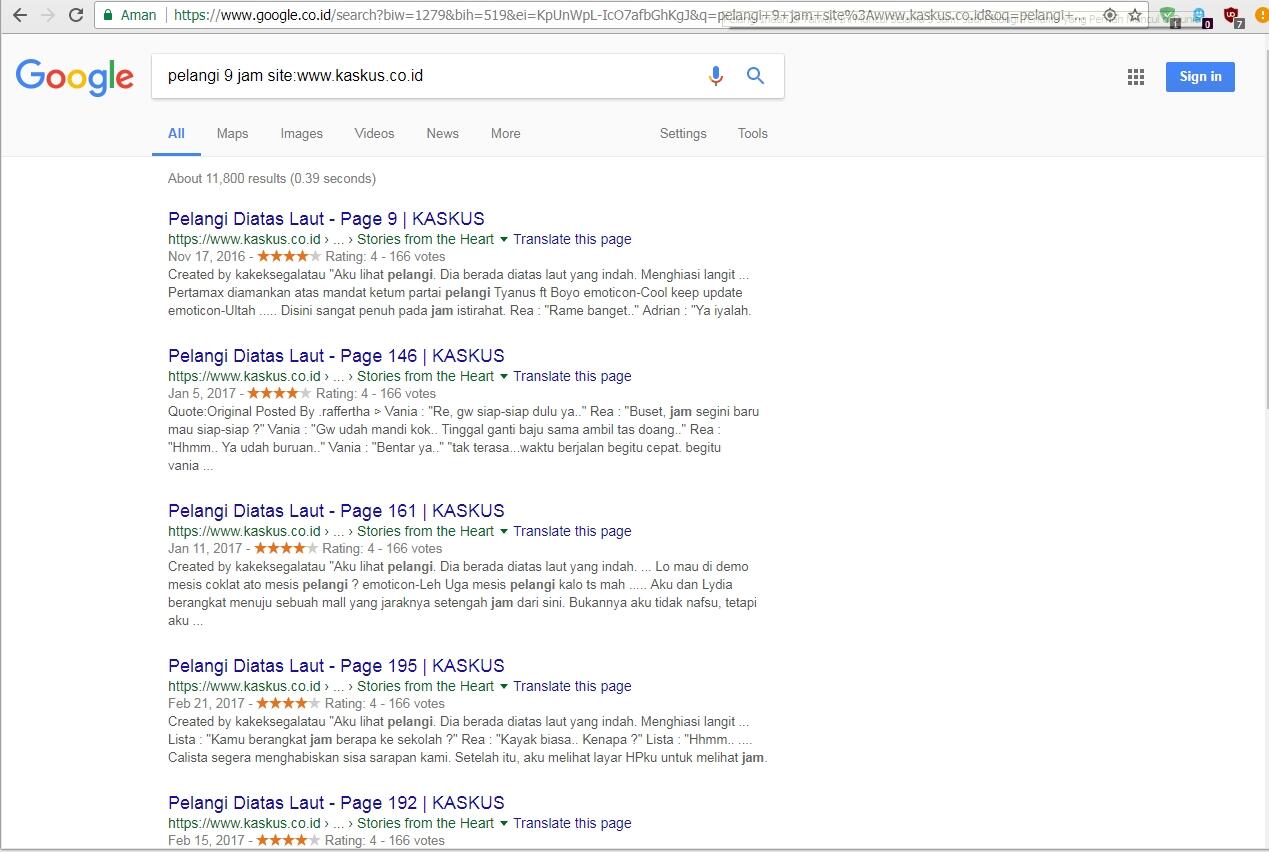Click the star rating of Nov 17, 2016 result
This screenshot has width=1269, height=852.
[x=289, y=257]
